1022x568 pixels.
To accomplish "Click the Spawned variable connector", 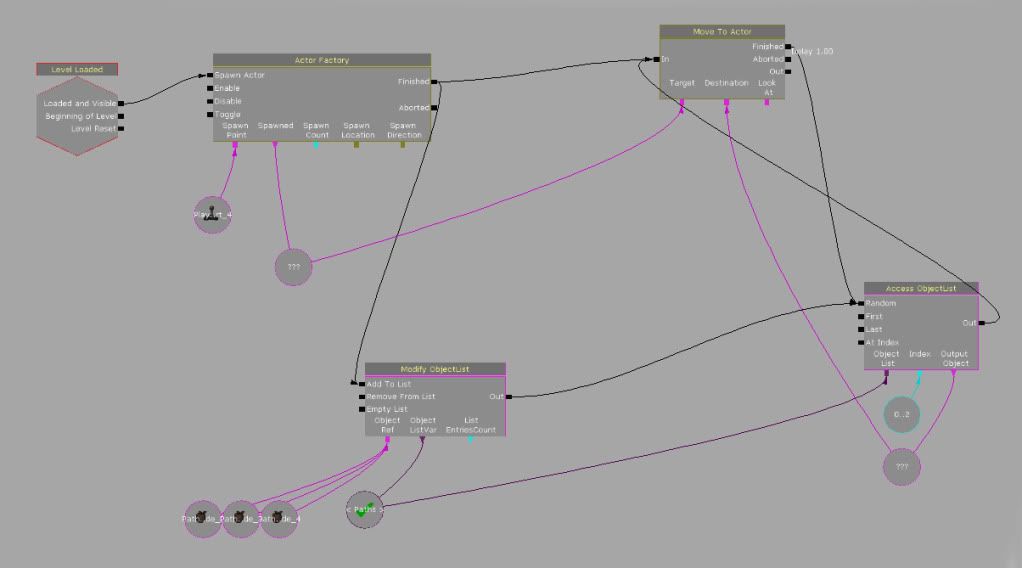I will point(274,145).
